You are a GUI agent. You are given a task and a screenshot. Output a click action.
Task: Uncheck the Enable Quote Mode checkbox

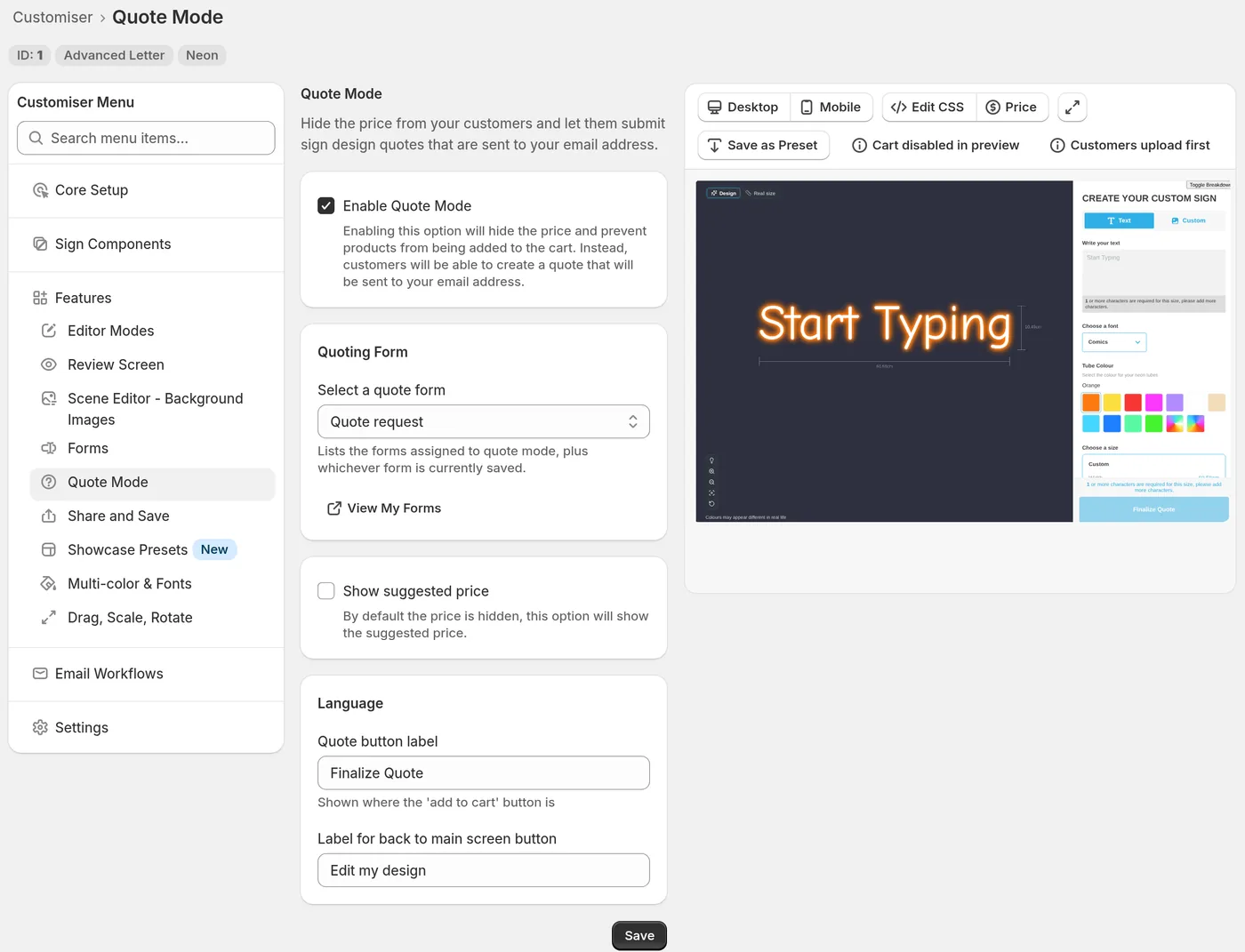tap(326, 205)
